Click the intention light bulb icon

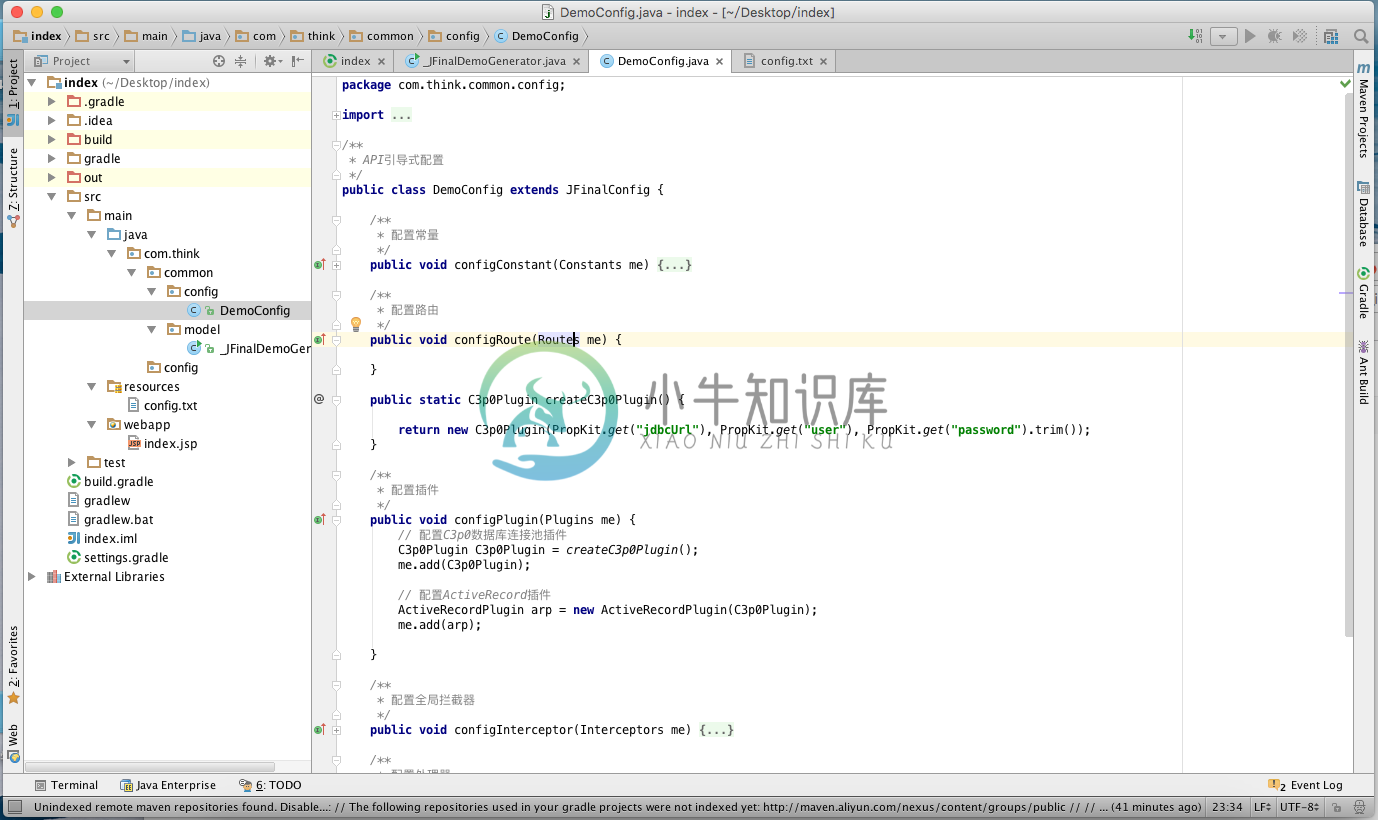coord(355,324)
